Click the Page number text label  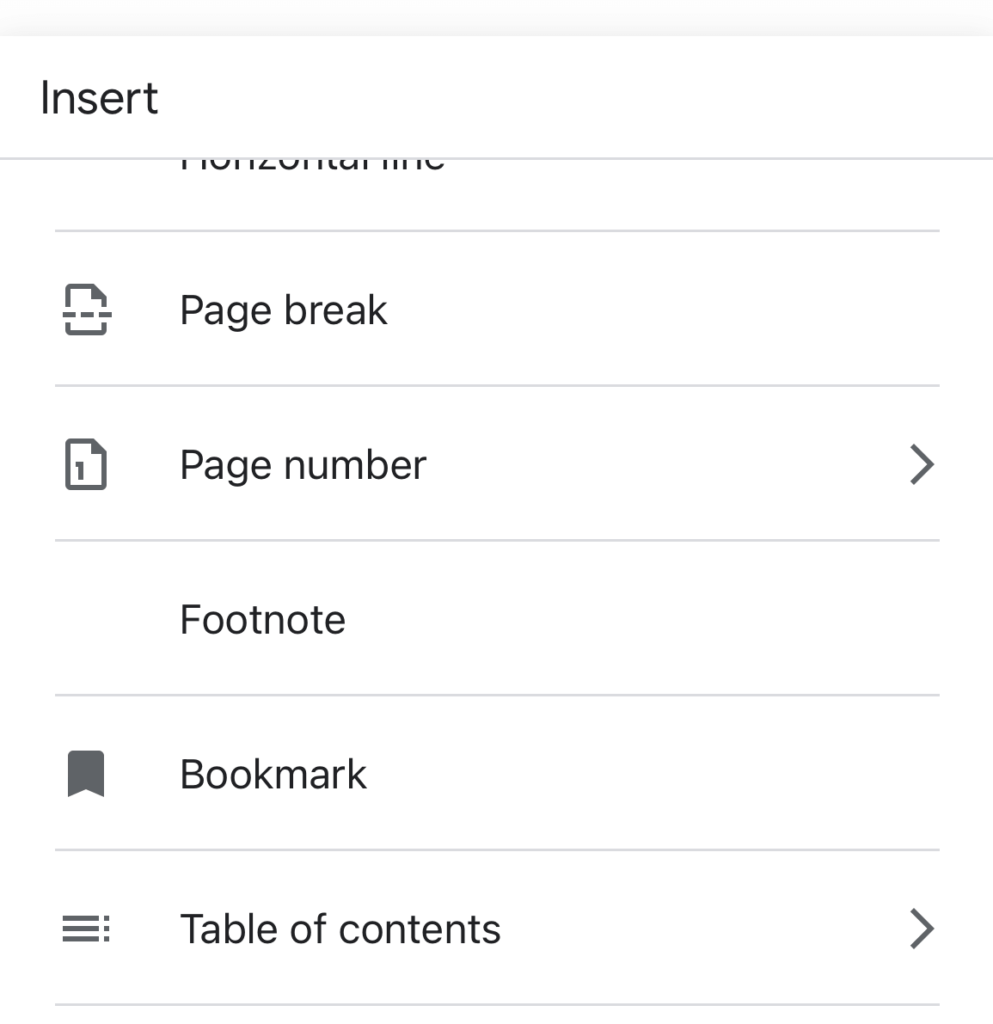pos(303,464)
